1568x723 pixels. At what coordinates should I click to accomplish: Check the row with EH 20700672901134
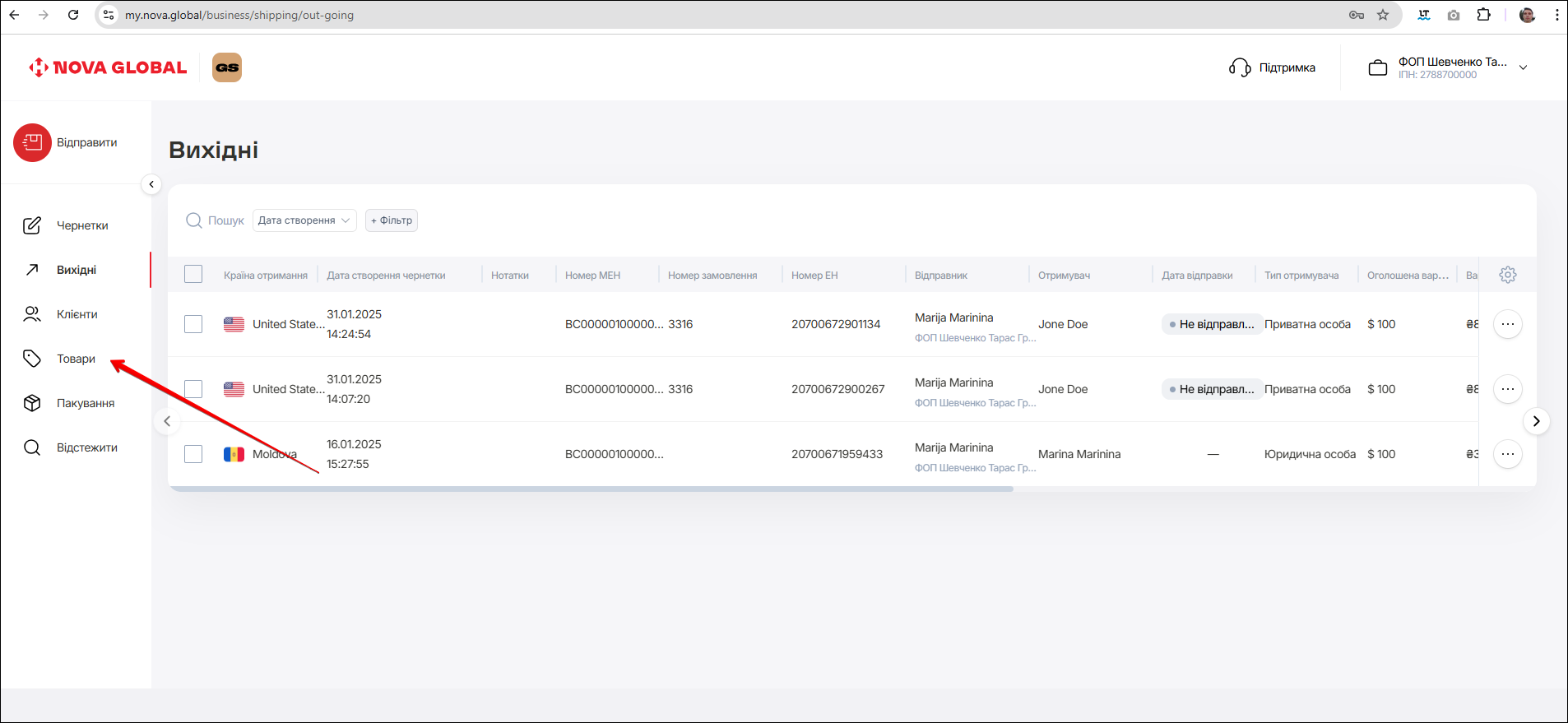point(193,324)
